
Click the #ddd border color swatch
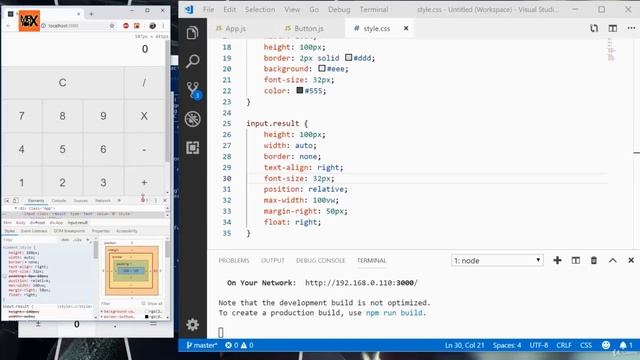[x=348, y=58]
